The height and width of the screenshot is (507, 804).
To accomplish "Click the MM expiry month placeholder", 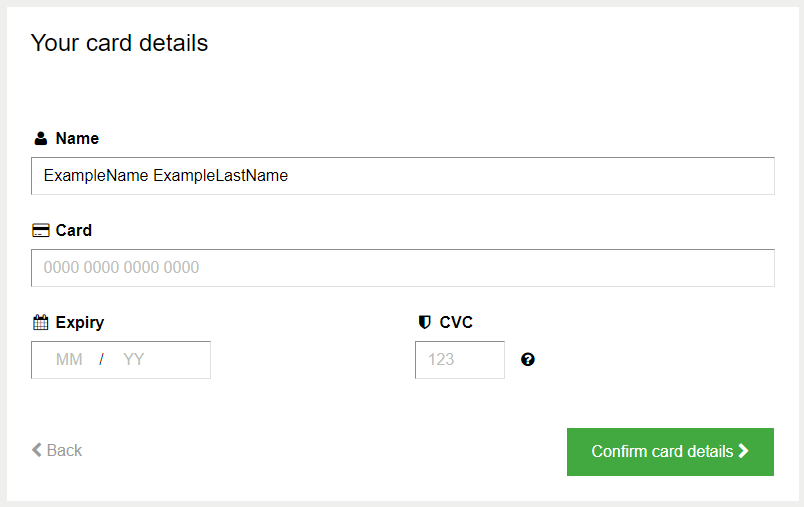I will (x=69, y=359).
